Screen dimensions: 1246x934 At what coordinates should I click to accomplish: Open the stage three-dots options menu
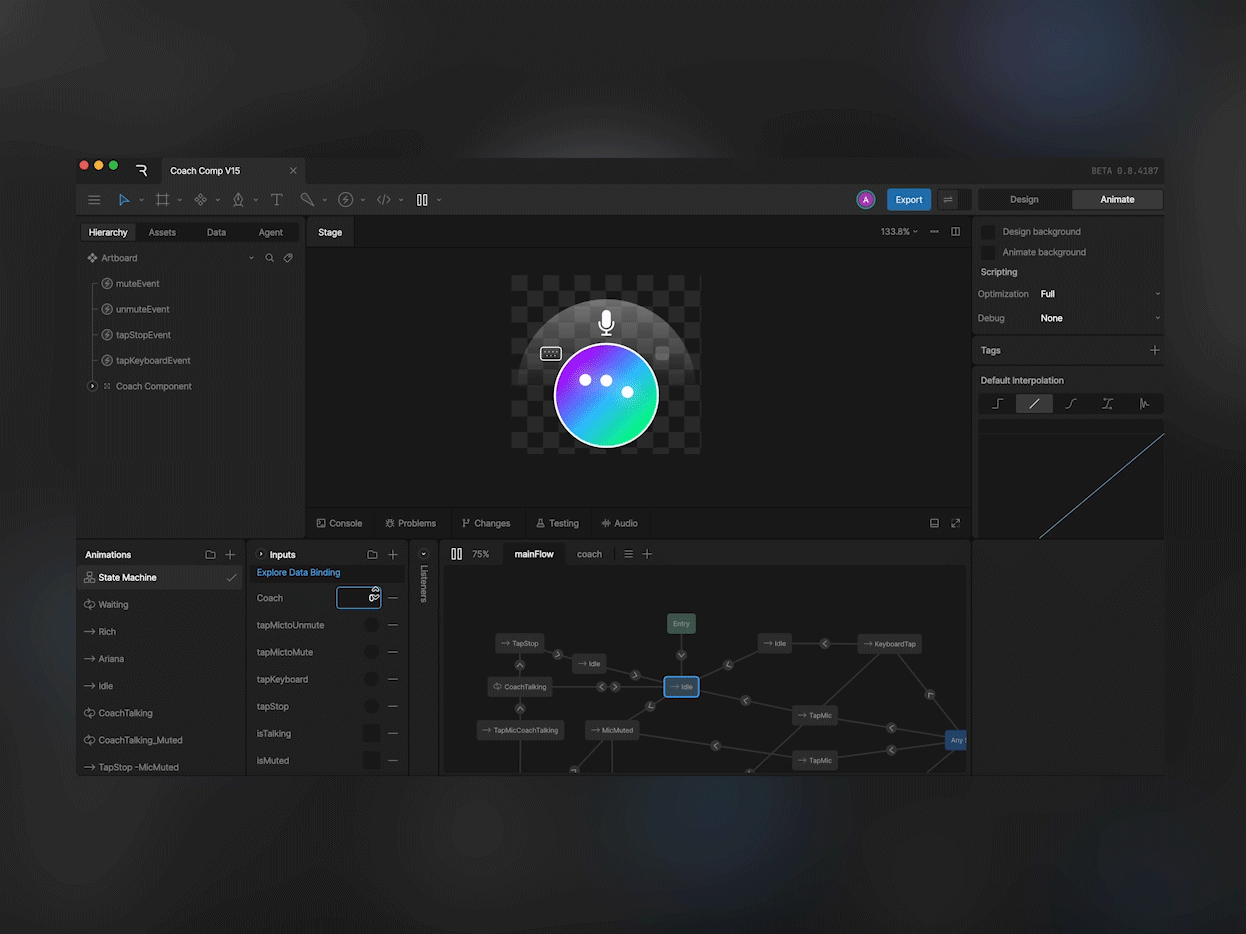934,232
